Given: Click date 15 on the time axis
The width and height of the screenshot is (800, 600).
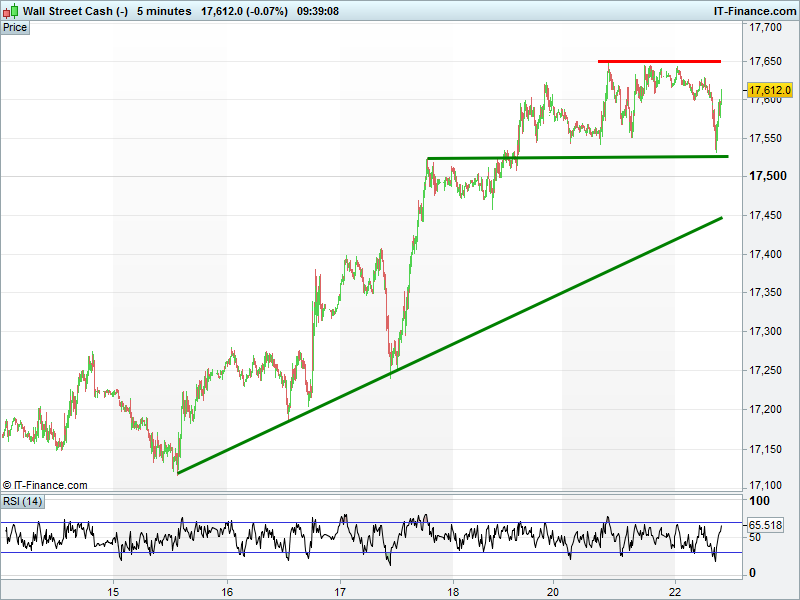Looking at the screenshot, I should coord(113,592).
